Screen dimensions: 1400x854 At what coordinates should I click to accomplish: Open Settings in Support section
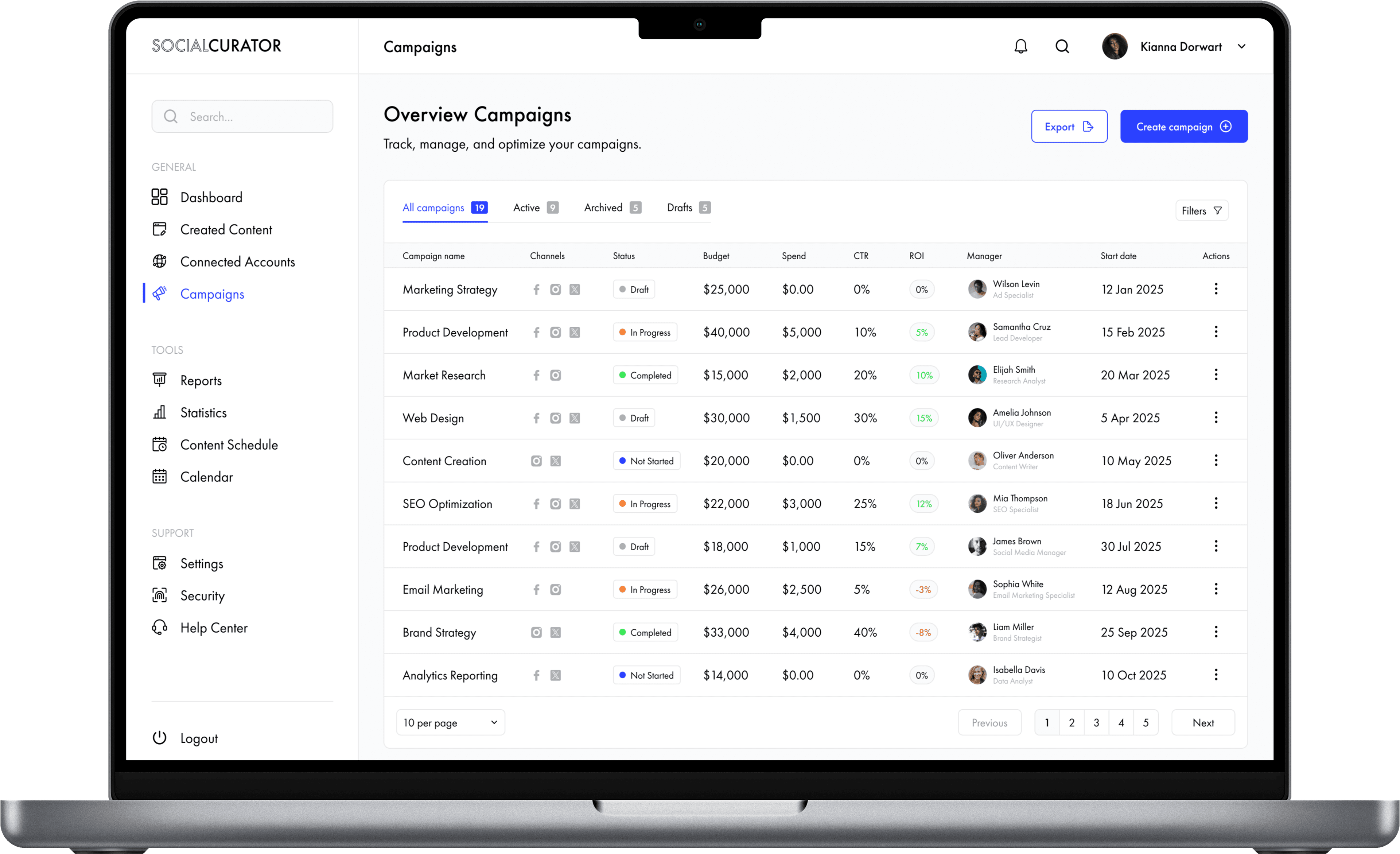pos(187,563)
